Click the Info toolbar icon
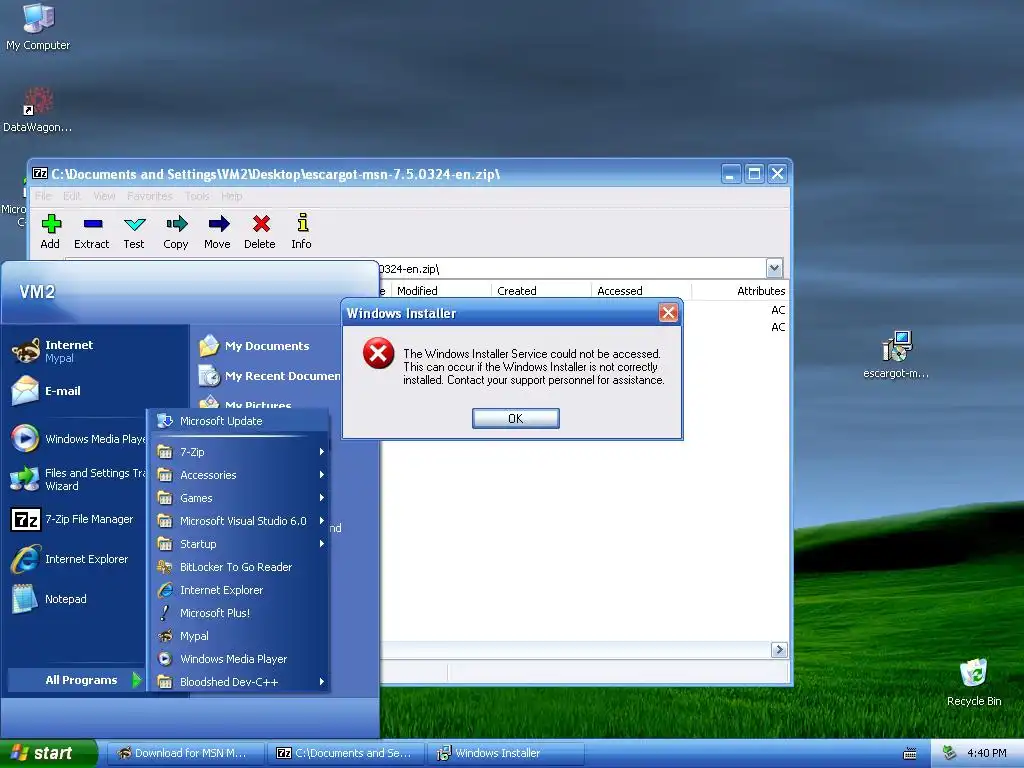 point(301,232)
